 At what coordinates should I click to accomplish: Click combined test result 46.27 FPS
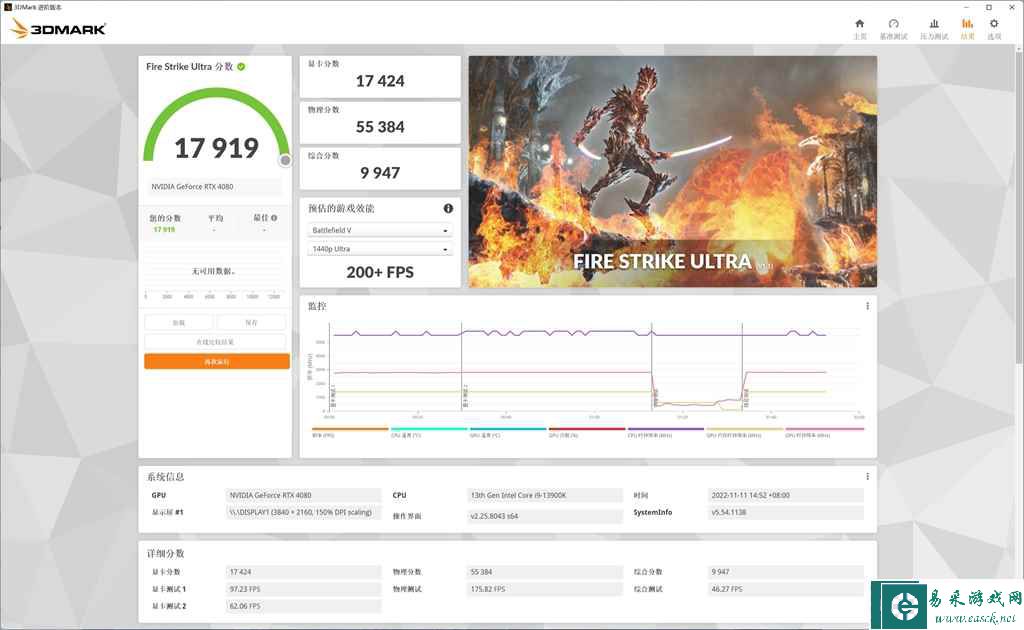[786, 589]
